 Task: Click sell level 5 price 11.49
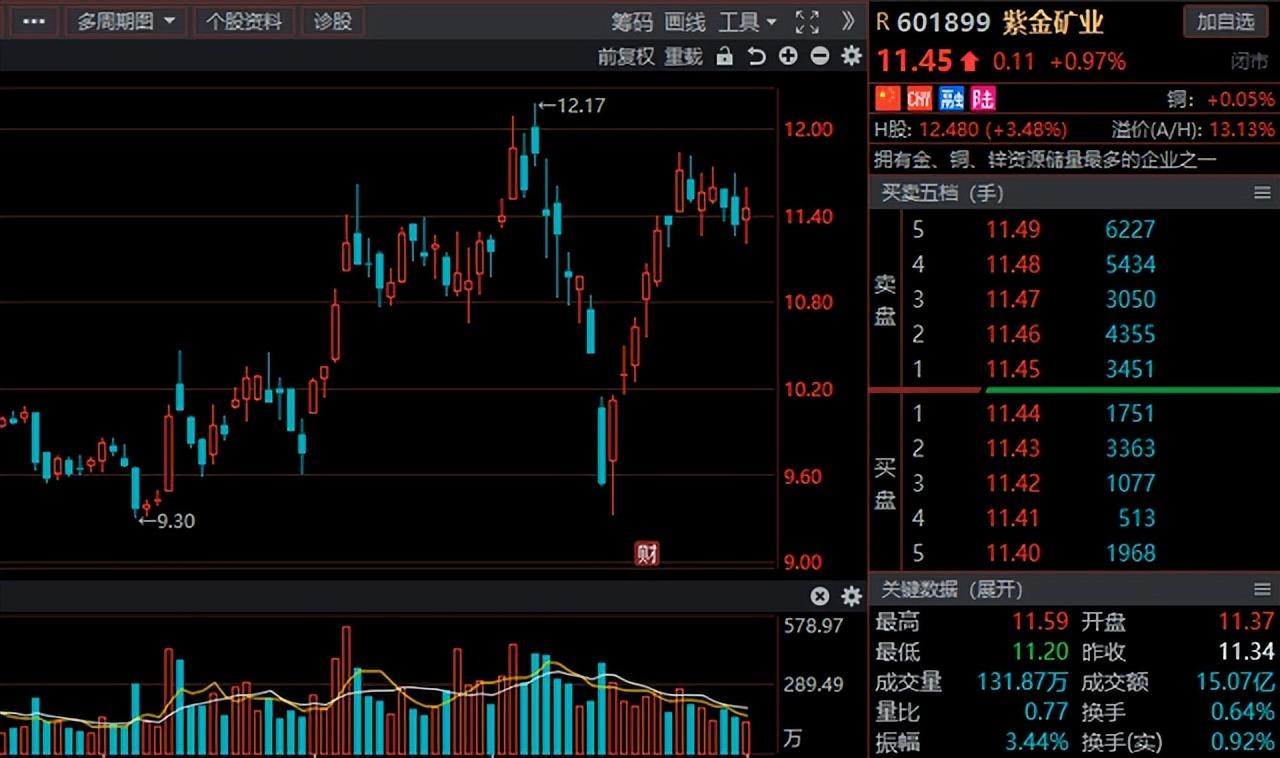click(x=1013, y=230)
